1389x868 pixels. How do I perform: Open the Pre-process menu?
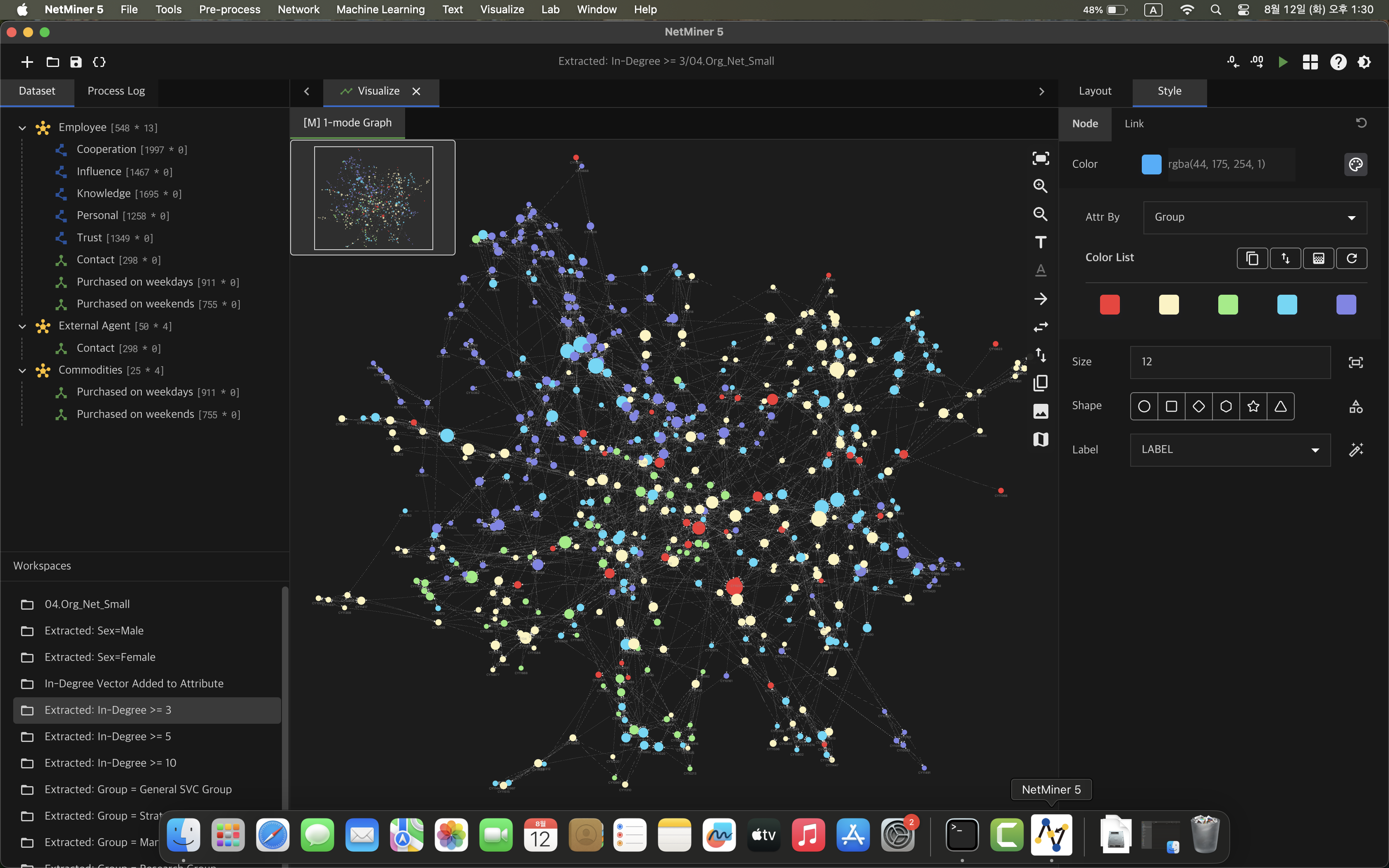tap(229, 10)
